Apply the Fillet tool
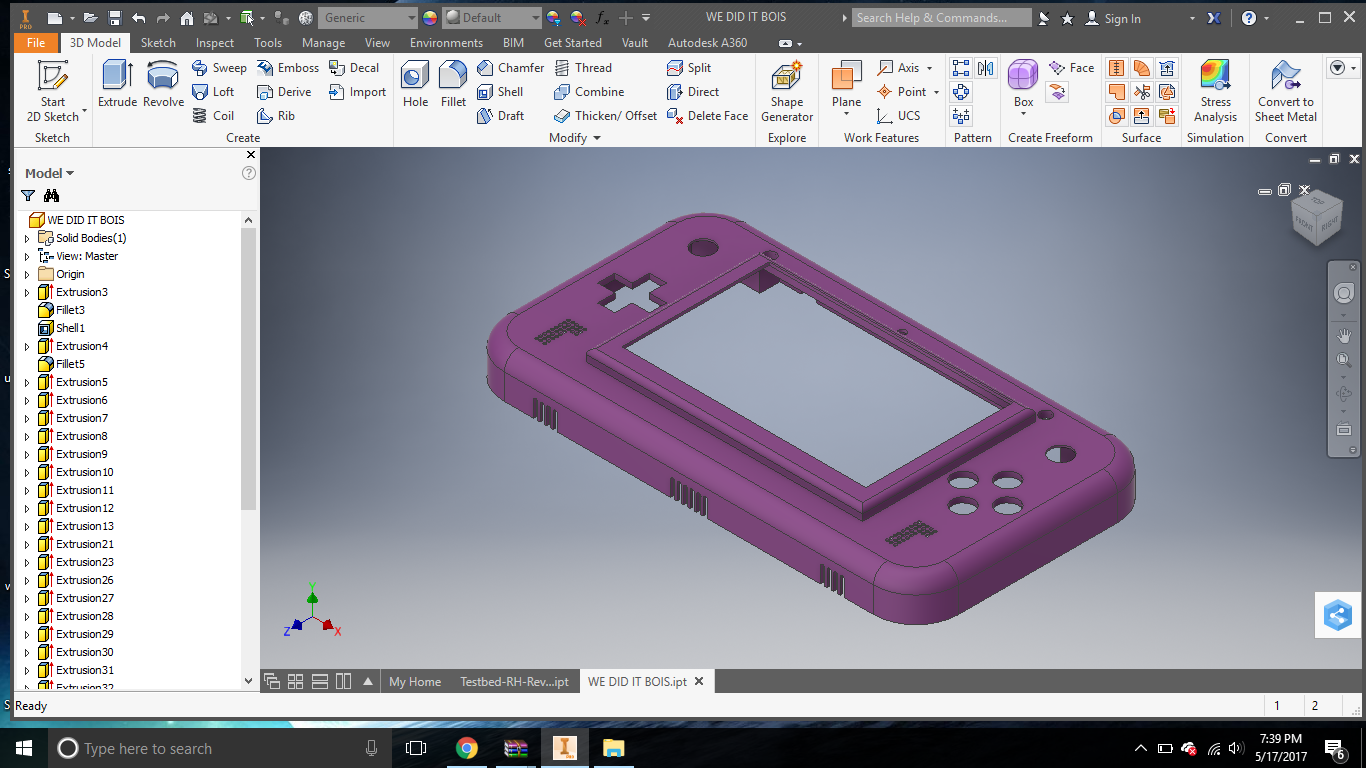Screen dimensions: 1366x768 (x=453, y=84)
